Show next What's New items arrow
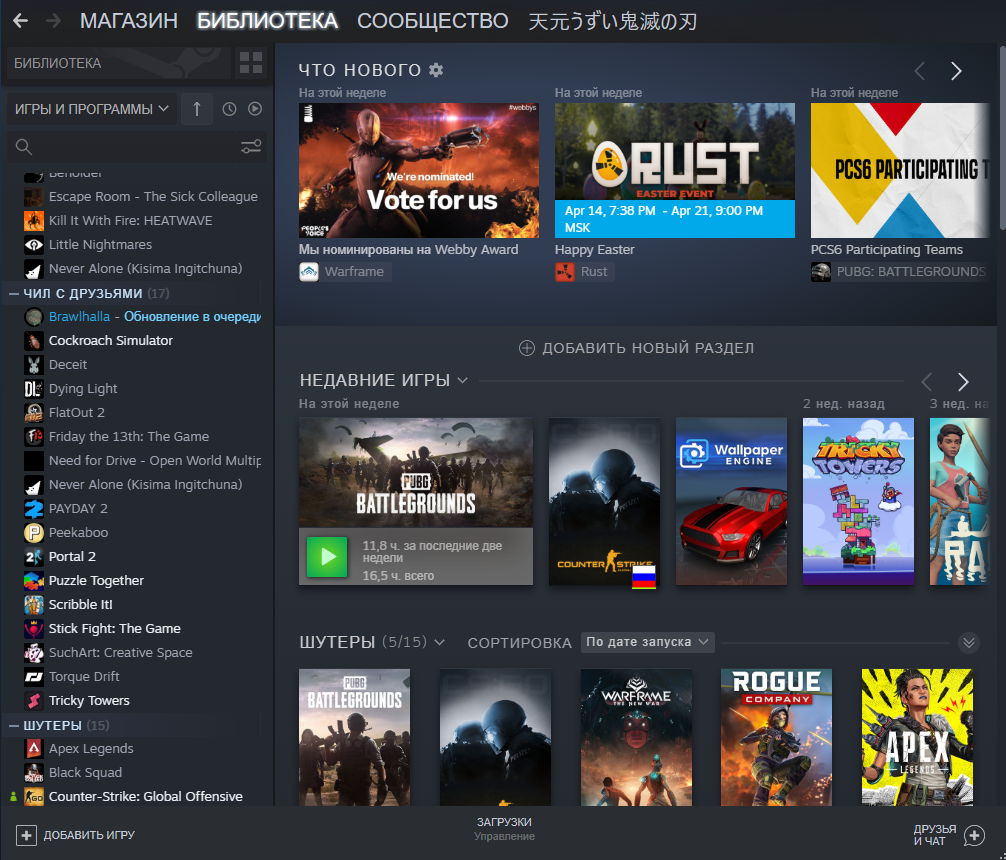The width and height of the screenshot is (1006, 860). point(956,71)
